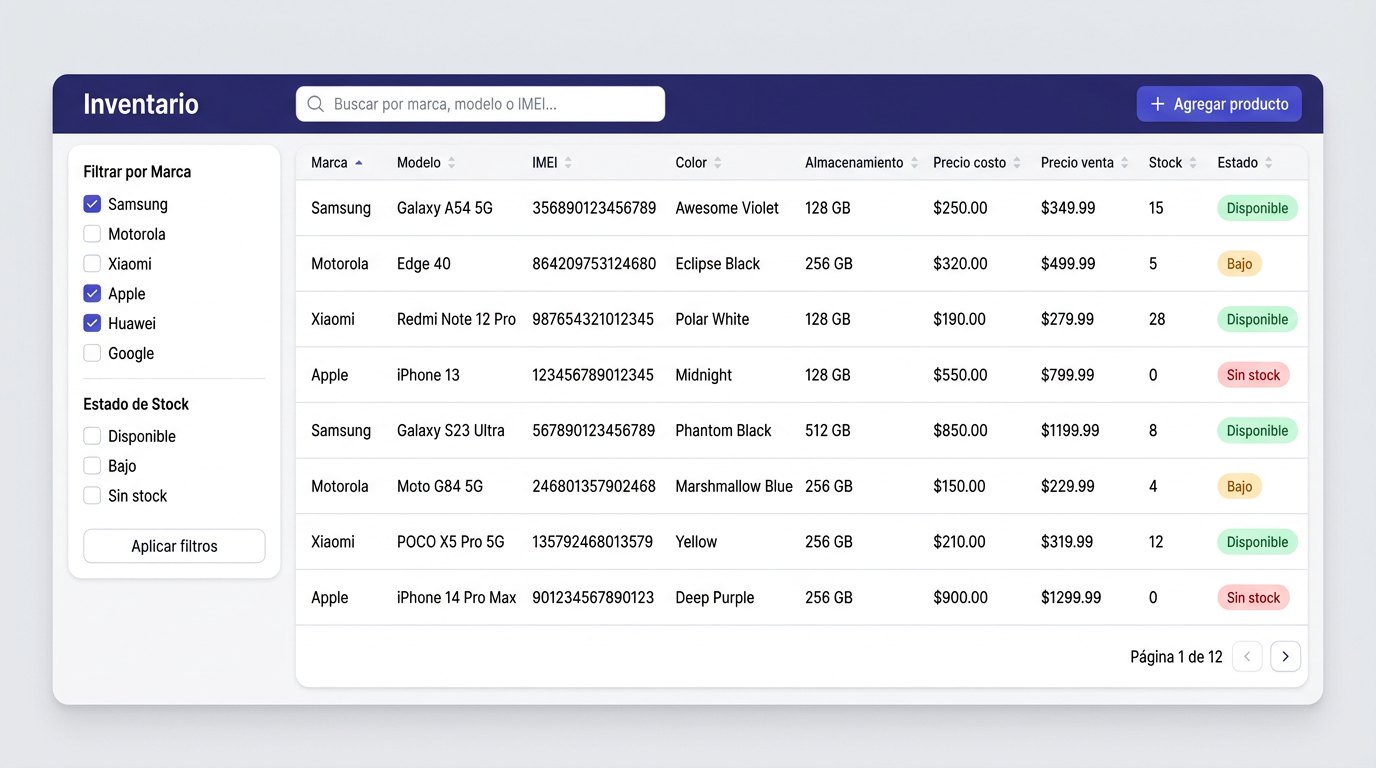1376x768 pixels.
Task: Sort table by Precio costo column
Action: click(977, 163)
